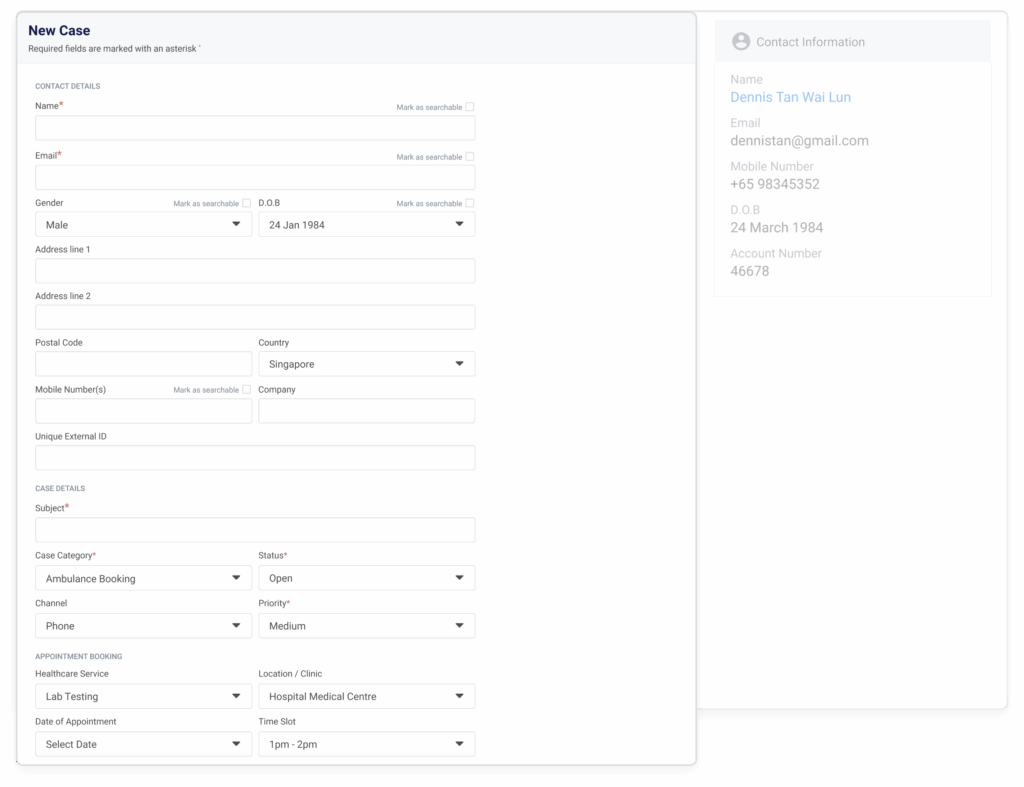The width and height of the screenshot is (1024, 787).
Task: Click the D.O.B value 24 March 1984
Action: point(776,228)
